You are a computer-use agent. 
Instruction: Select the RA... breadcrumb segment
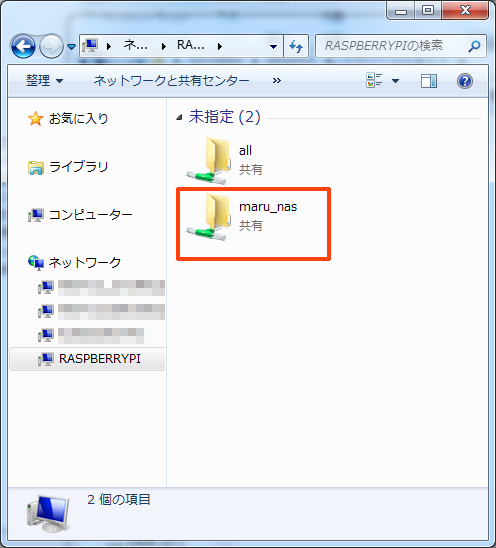[x=191, y=45]
